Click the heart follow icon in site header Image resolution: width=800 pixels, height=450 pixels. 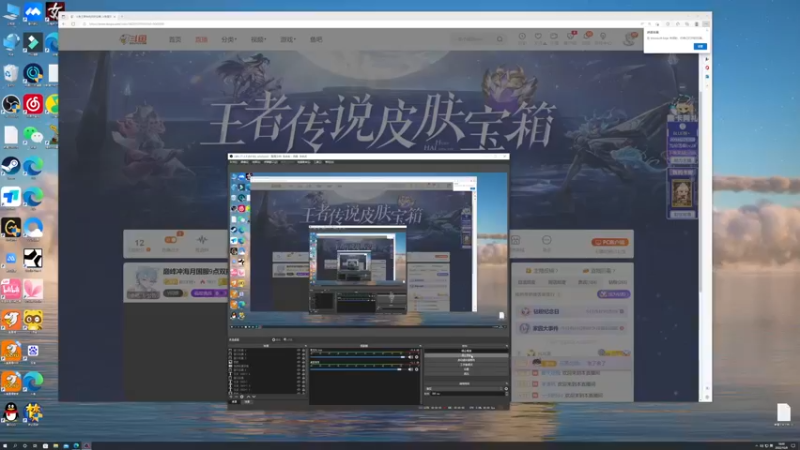click(538, 37)
